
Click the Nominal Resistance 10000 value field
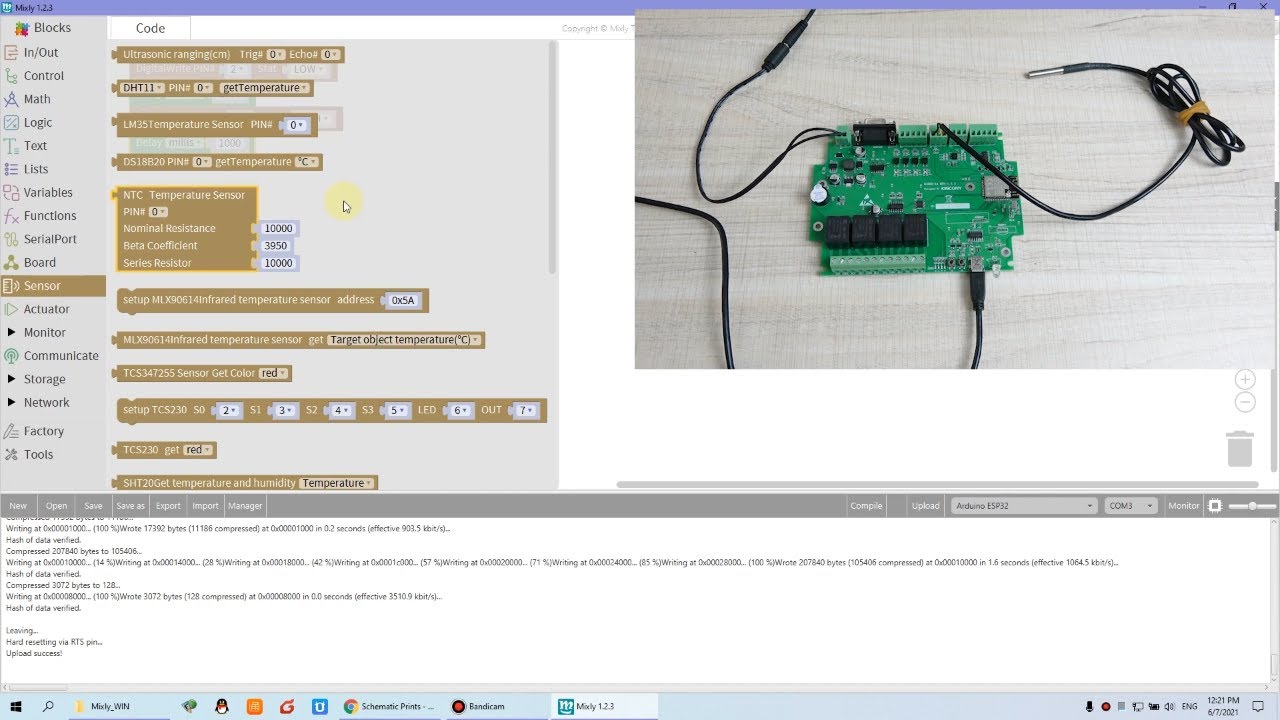coord(278,228)
